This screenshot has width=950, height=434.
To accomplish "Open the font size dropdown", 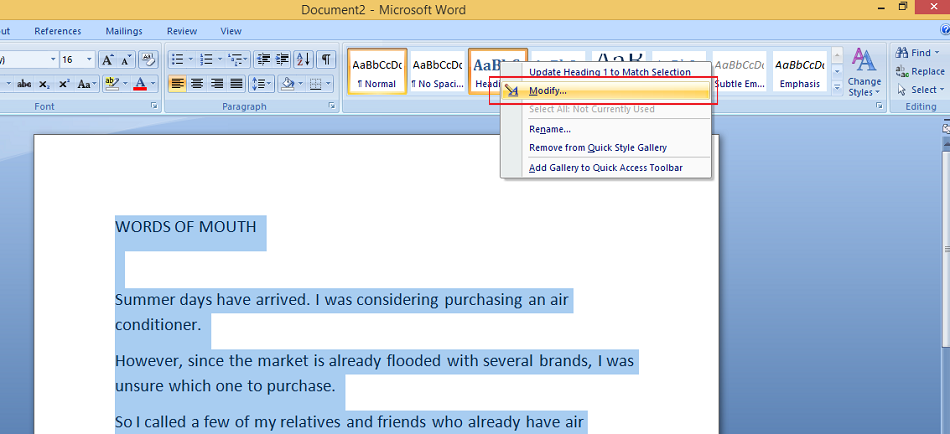I will 90,60.
